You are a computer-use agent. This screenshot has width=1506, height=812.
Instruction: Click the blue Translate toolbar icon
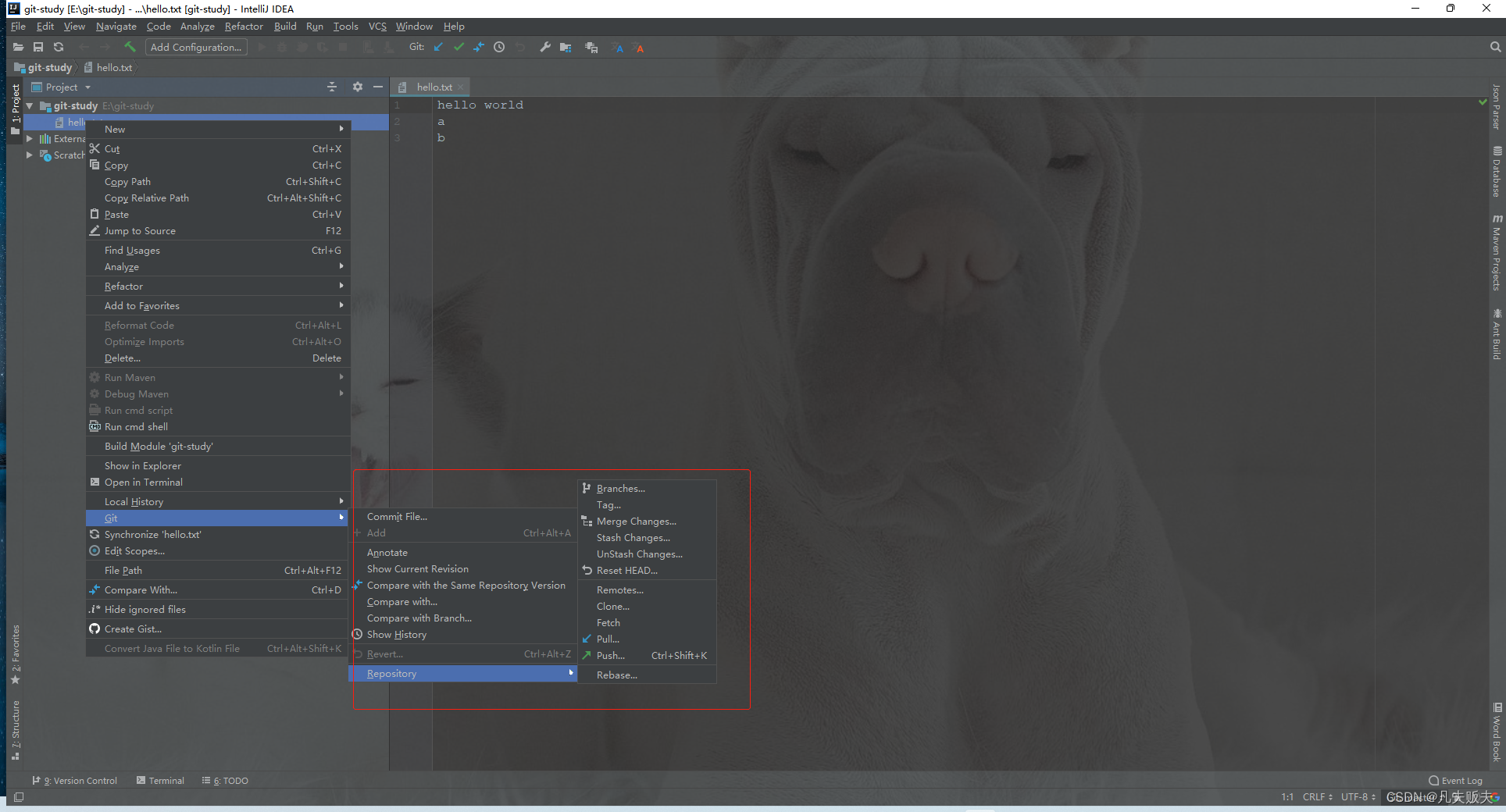pyautogui.click(x=618, y=48)
